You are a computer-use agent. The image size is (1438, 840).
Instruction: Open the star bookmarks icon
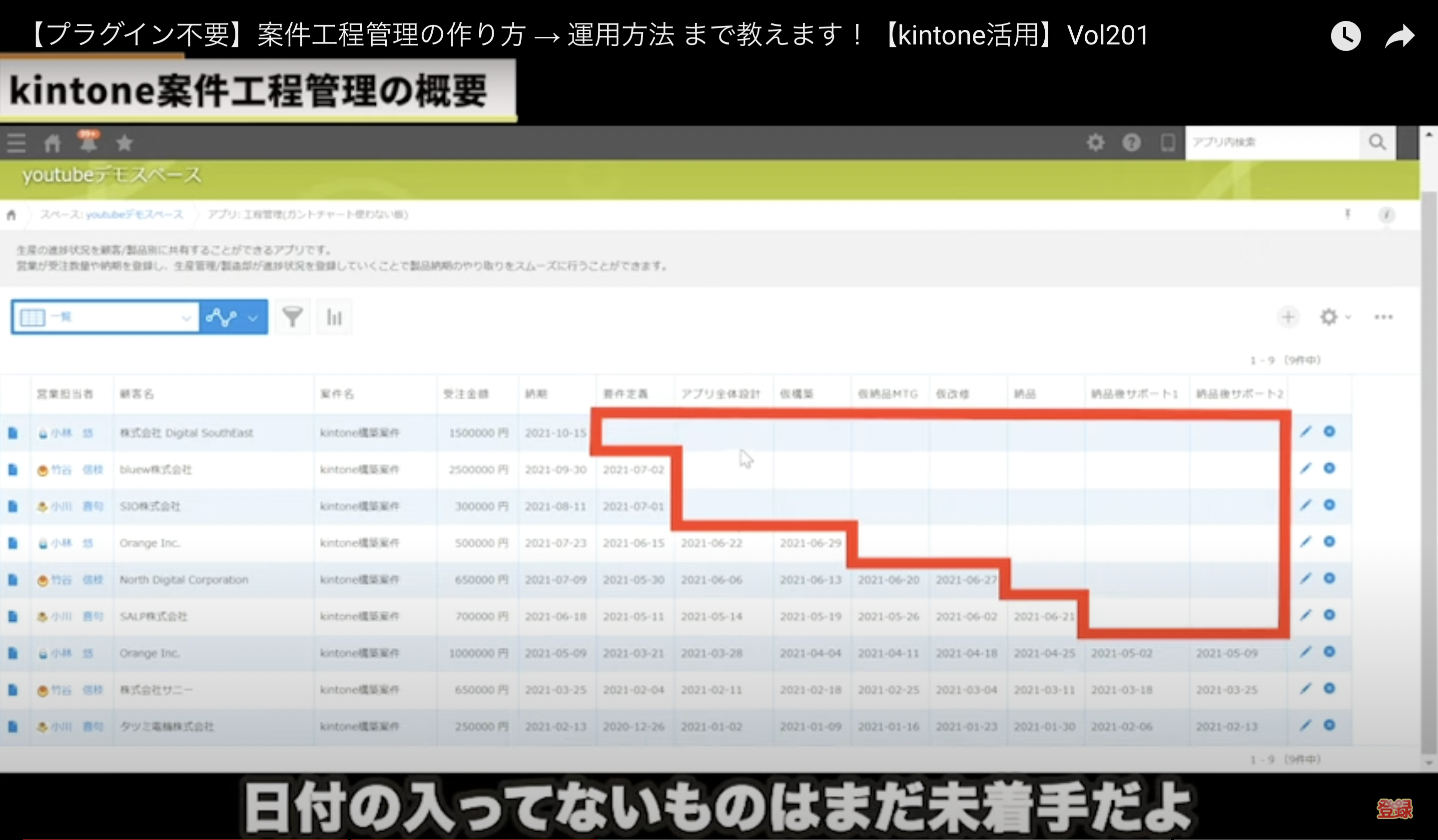click(x=124, y=142)
